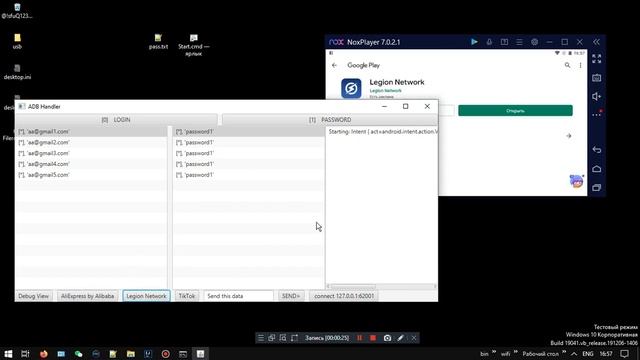Open Firefox from the taskbar
Viewport: 640px width, 360px height.
(x=44, y=353)
